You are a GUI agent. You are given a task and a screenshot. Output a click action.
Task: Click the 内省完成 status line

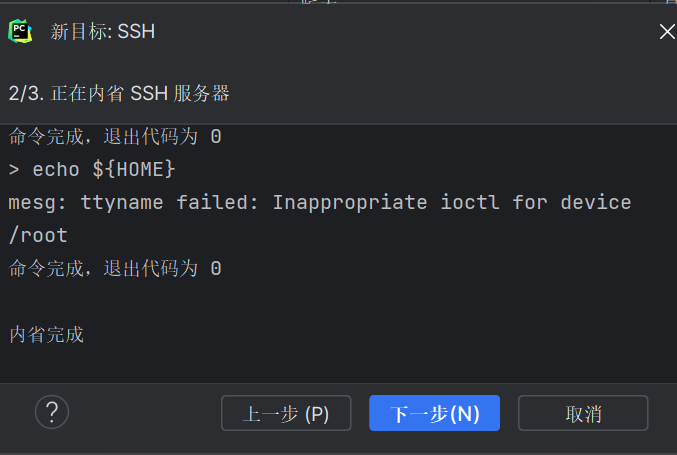tap(46, 334)
